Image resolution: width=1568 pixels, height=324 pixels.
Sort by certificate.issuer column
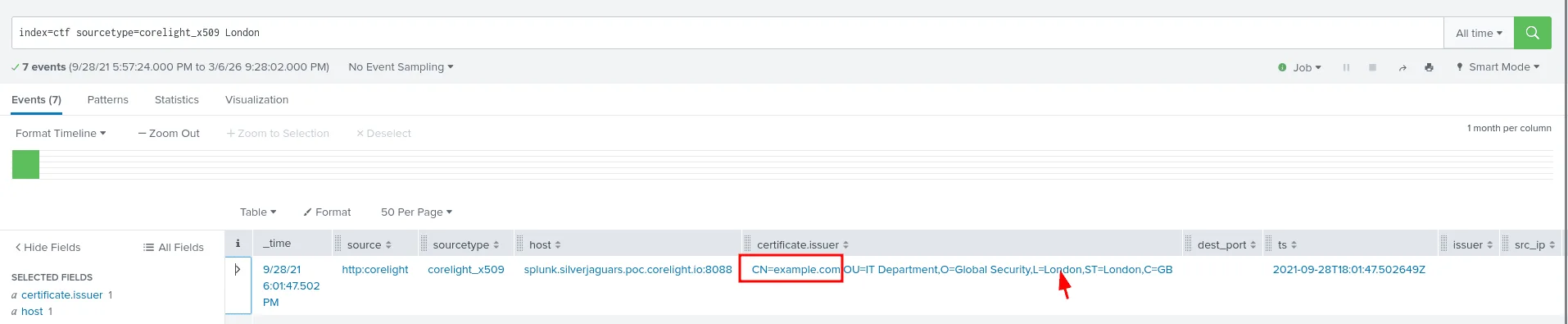(803, 244)
